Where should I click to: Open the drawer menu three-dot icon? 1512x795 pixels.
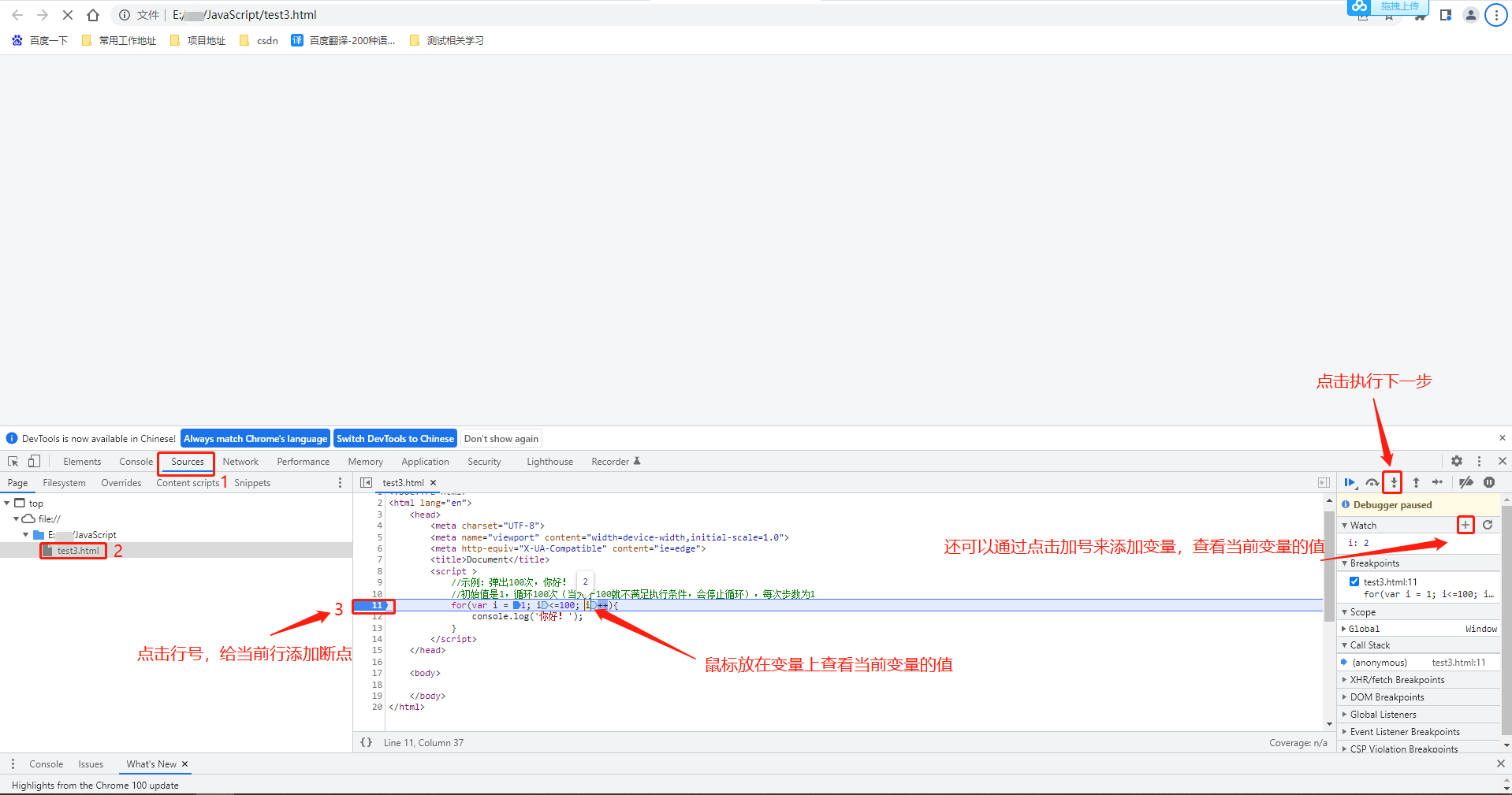pyautogui.click(x=13, y=764)
